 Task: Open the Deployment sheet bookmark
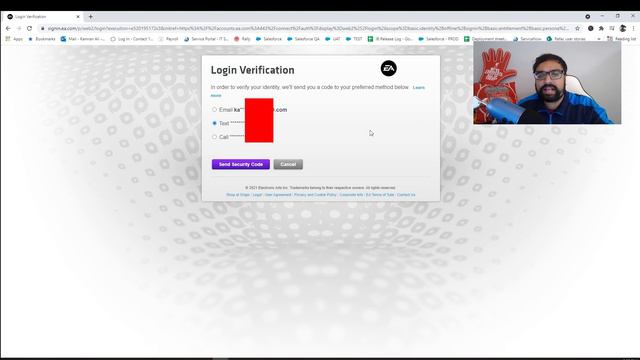[x=486, y=39]
